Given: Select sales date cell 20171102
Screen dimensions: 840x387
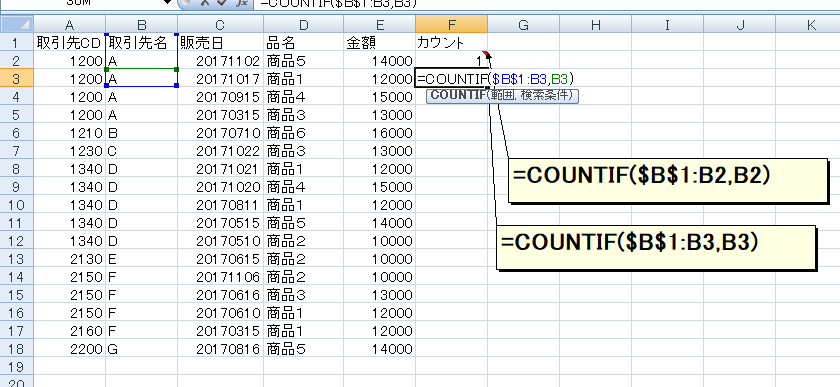Looking at the screenshot, I should (220, 61).
